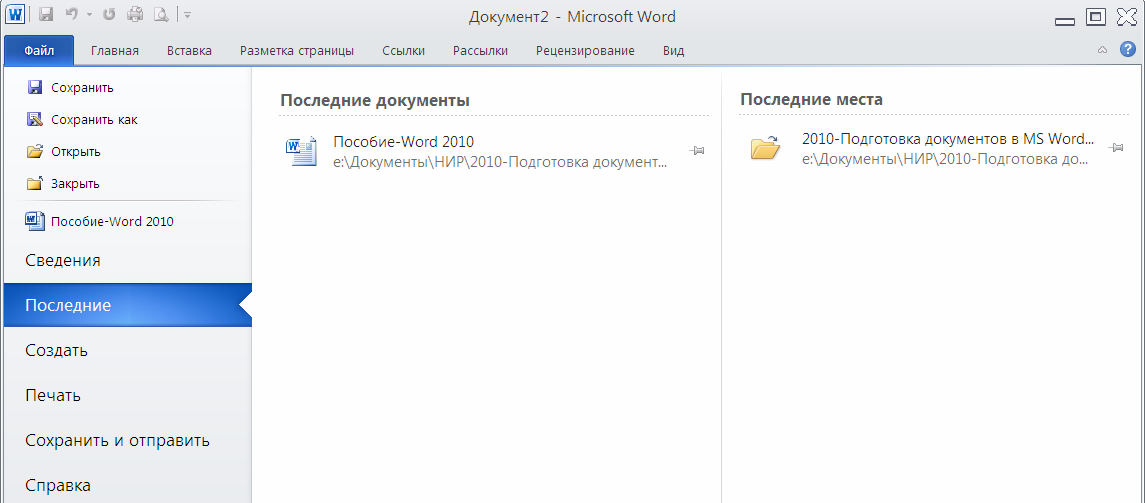Image resolution: width=1145 pixels, height=503 pixels.
Task: Click the Последние документы heading
Action: (375, 101)
